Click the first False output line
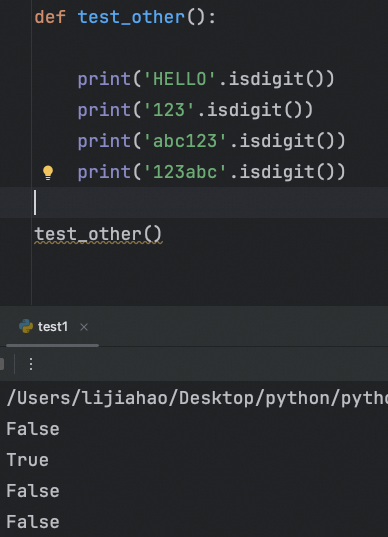 pyautogui.click(x=33, y=429)
